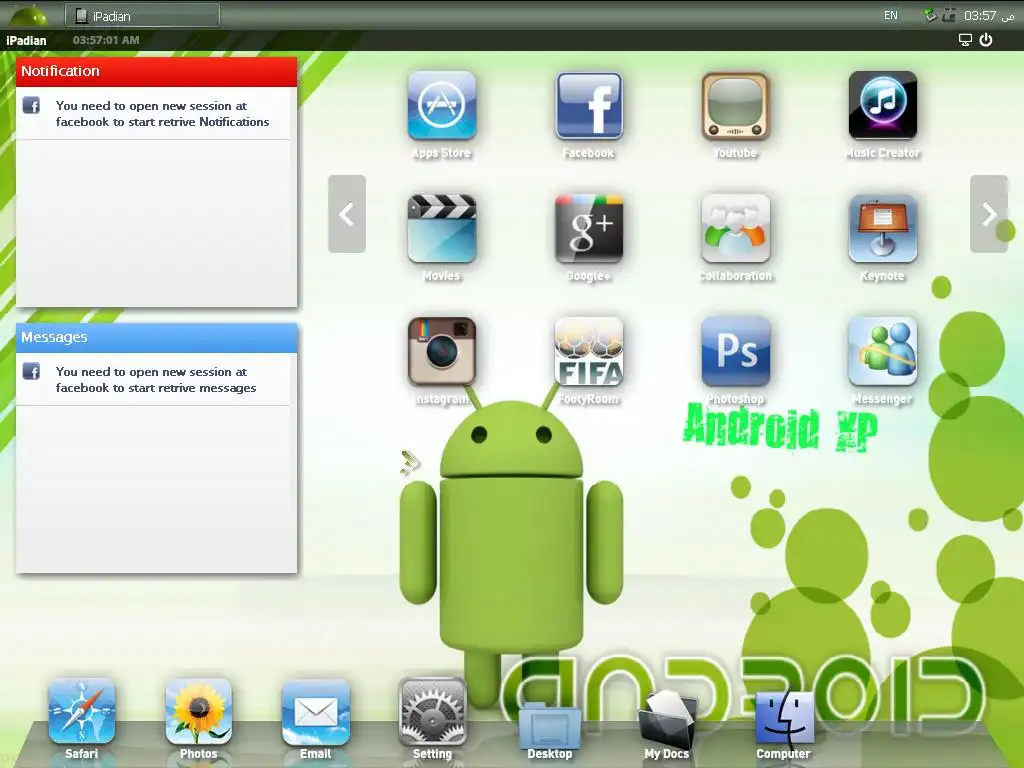Click the Android start orb
The width and height of the screenshot is (1024, 768).
pyautogui.click(x=29, y=15)
